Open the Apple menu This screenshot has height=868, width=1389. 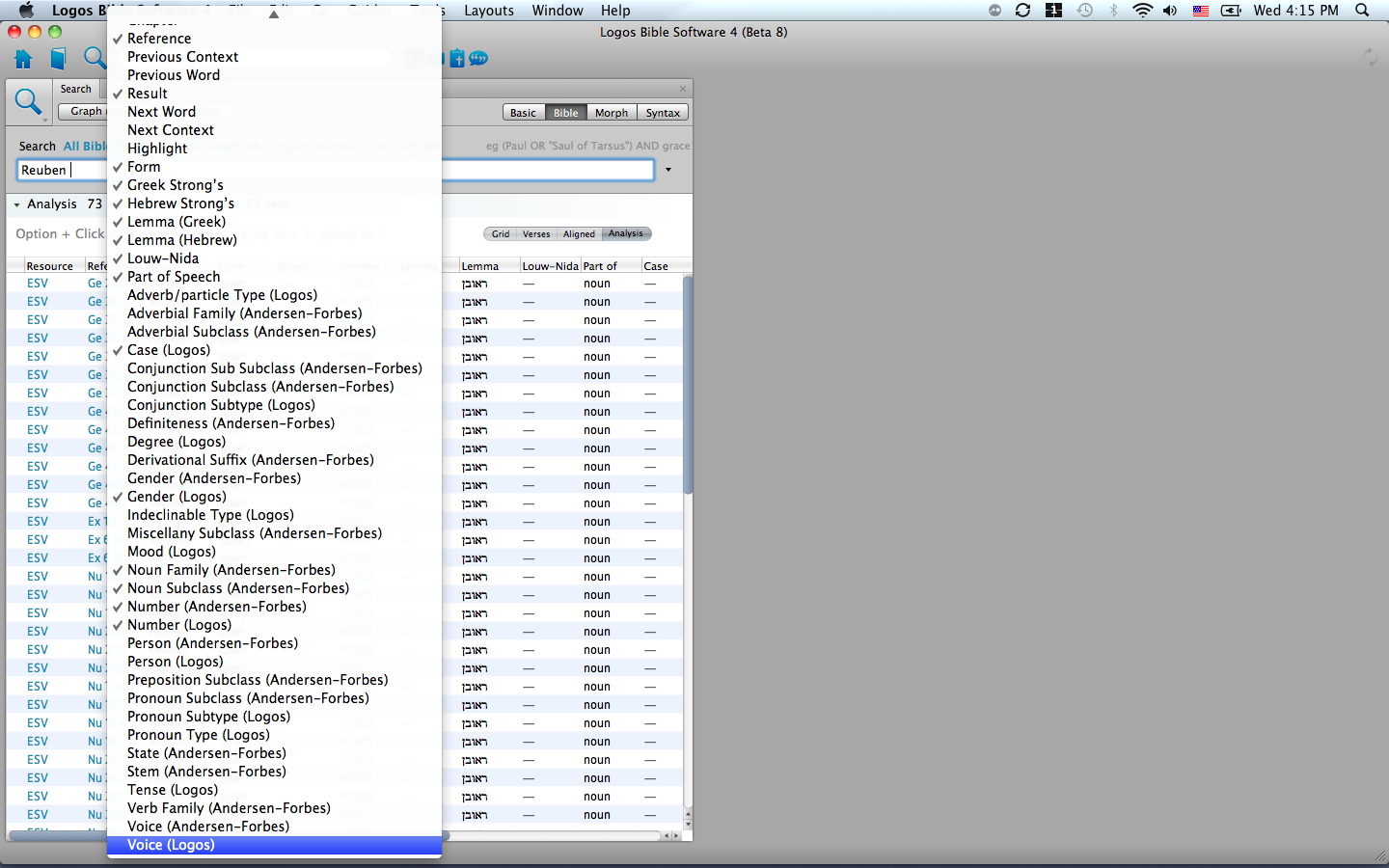tap(26, 11)
